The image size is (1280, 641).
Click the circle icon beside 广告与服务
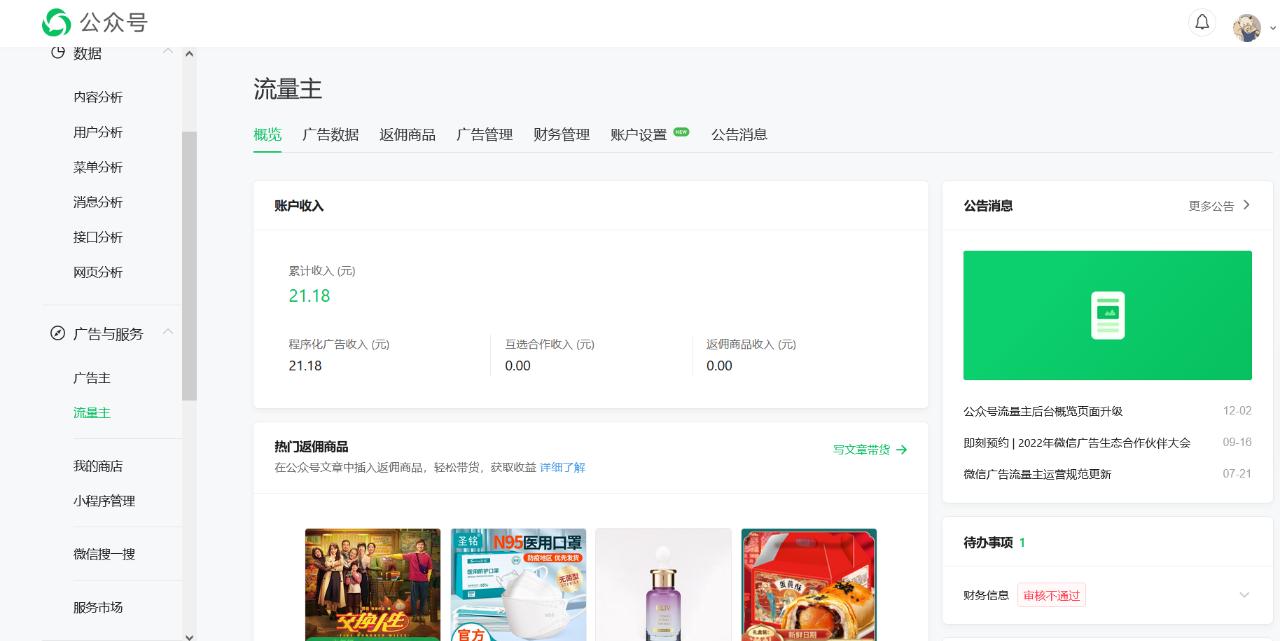[x=57, y=333]
